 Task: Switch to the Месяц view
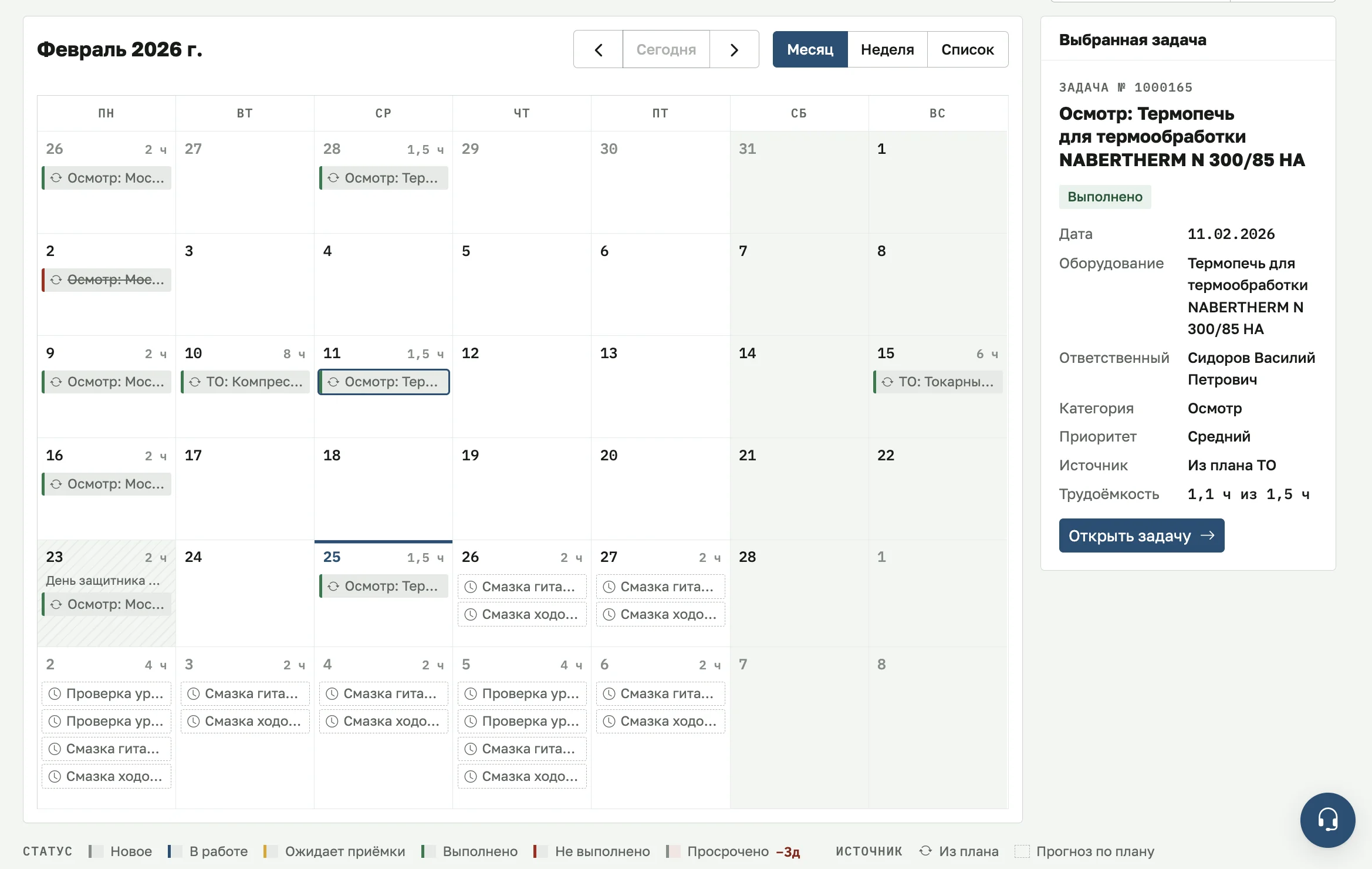(x=810, y=49)
